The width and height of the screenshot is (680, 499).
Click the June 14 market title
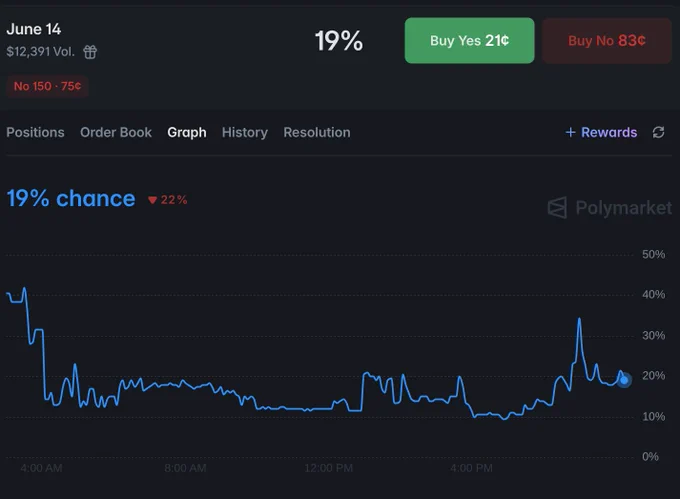point(33,29)
